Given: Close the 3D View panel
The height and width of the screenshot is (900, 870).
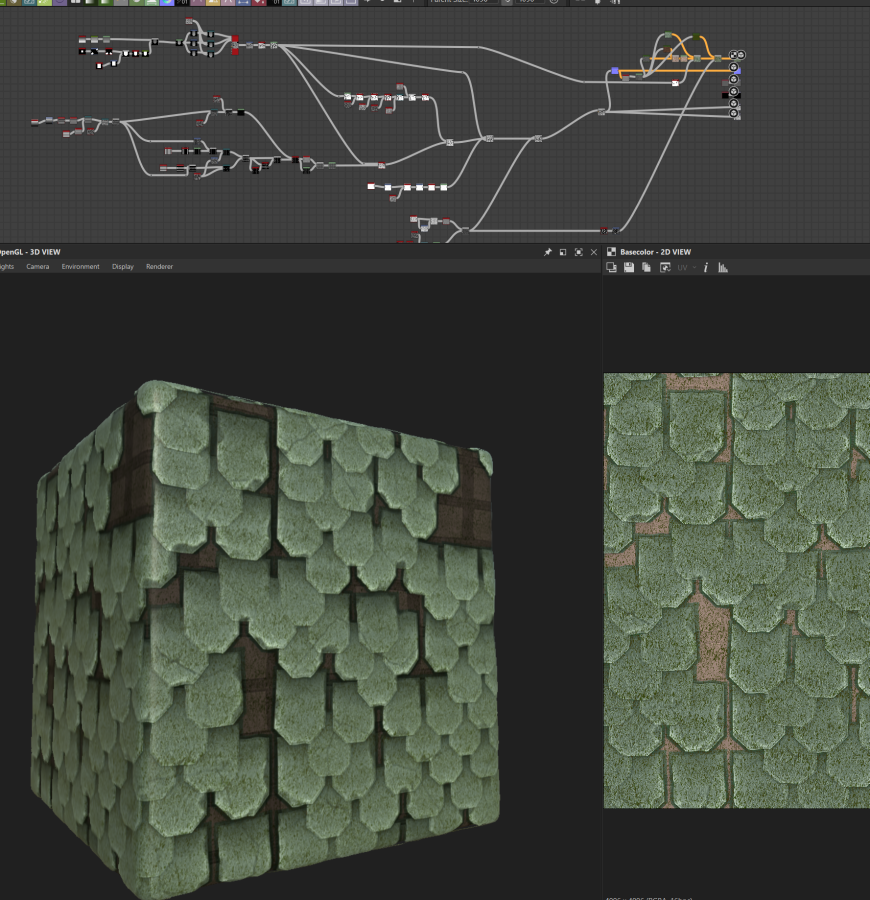Looking at the screenshot, I should tap(594, 252).
